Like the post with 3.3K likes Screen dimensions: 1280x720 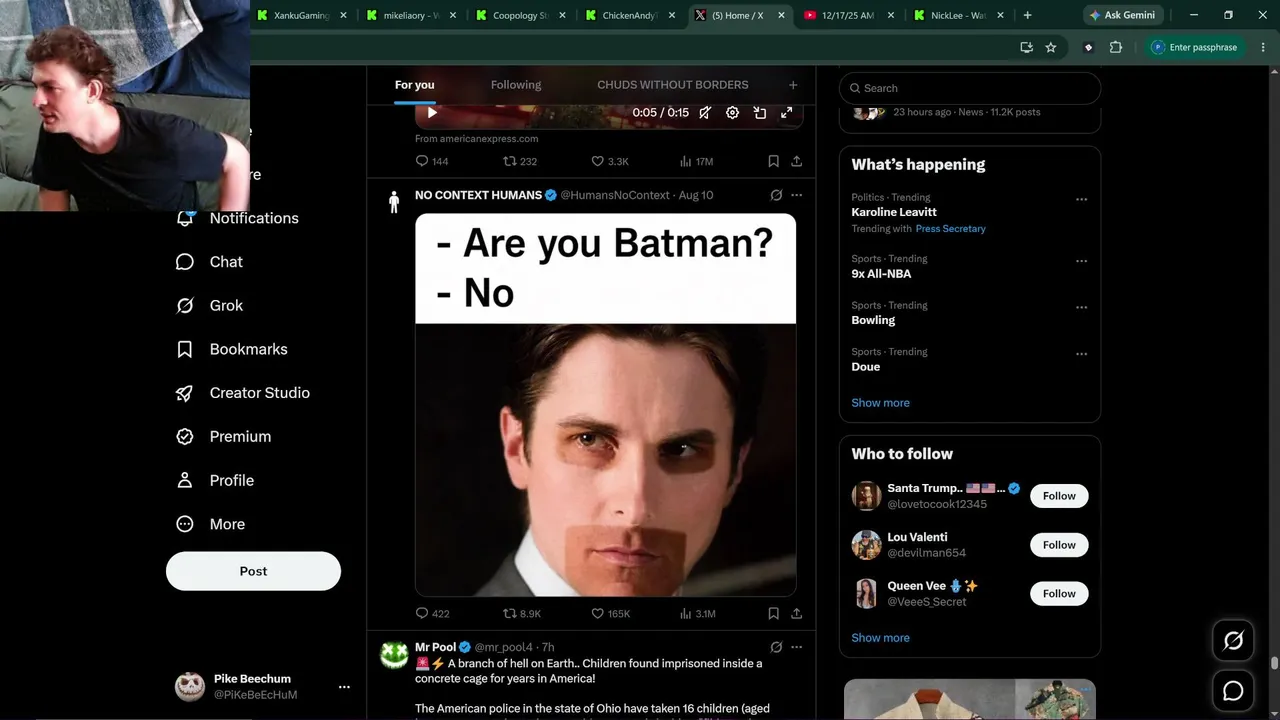click(610, 161)
